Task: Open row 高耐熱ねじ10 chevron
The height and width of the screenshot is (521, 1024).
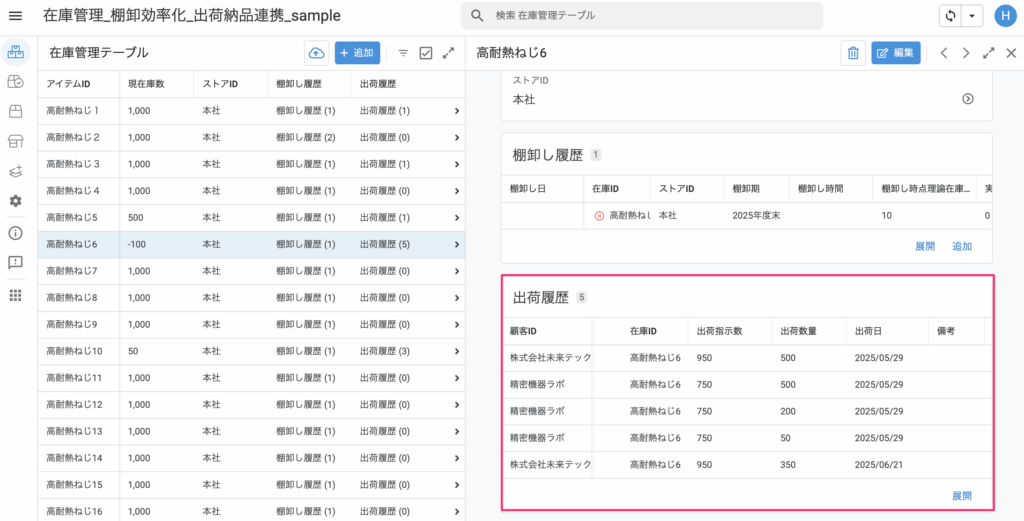Action: (x=457, y=351)
